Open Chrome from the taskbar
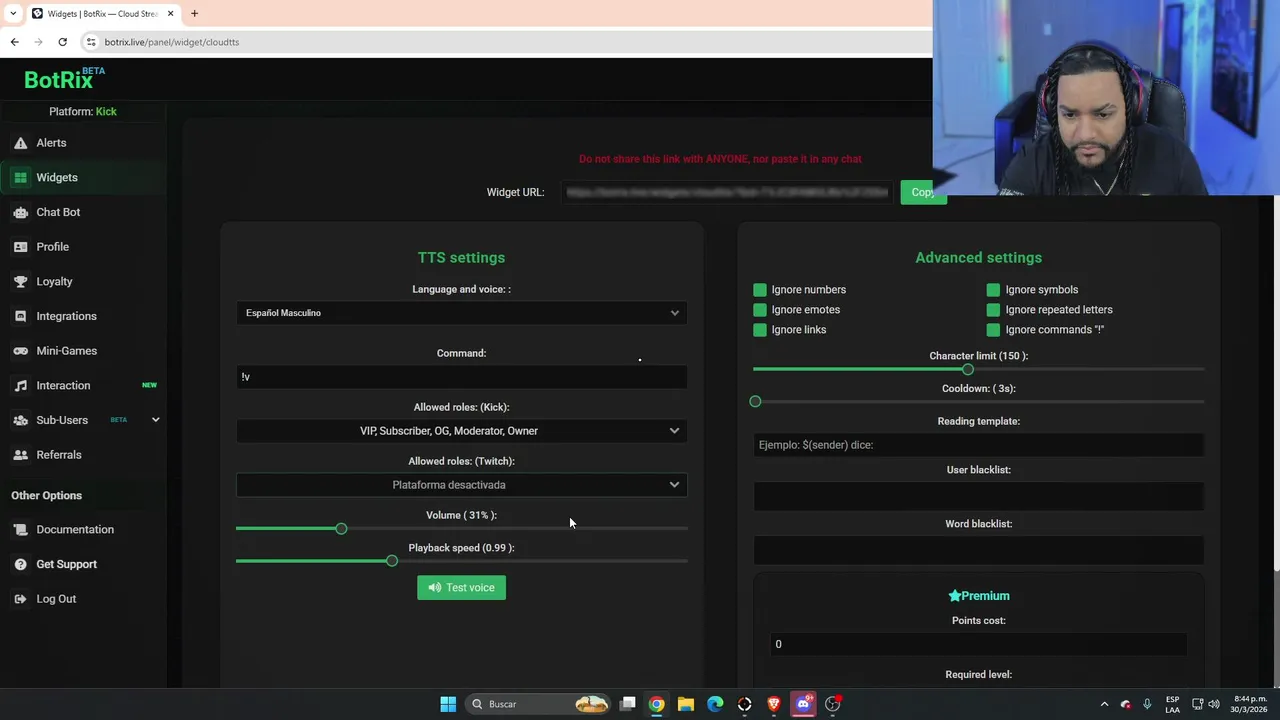Image resolution: width=1280 pixels, height=720 pixels. pyautogui.click(x=656, y=704)
